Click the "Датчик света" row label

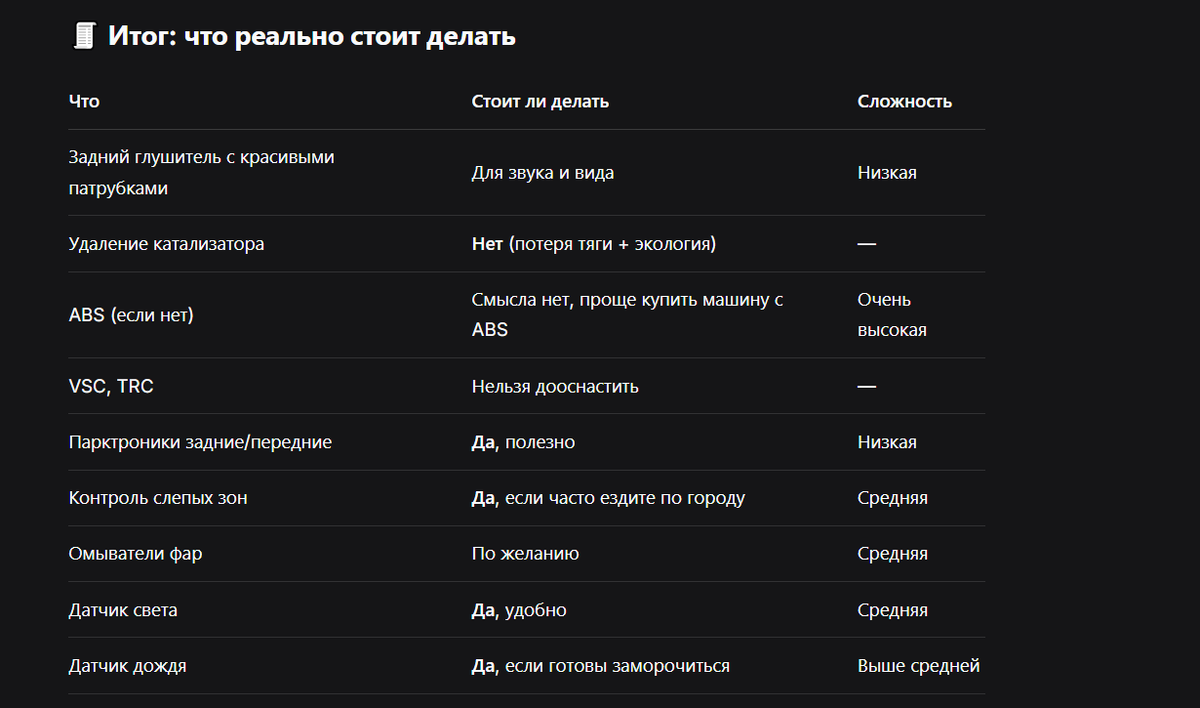pyautogui.click(x=123, y=610)
